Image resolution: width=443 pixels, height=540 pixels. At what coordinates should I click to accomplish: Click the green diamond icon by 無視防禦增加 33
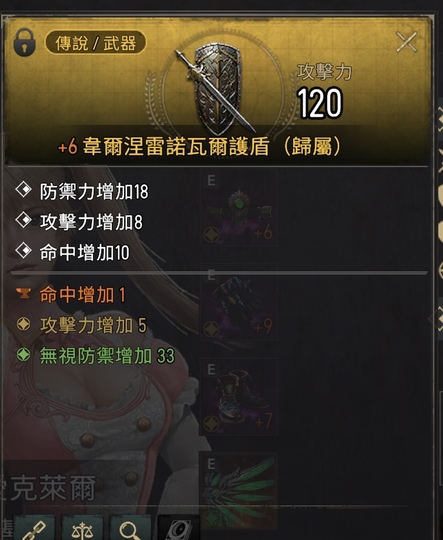click(x=23, y=355)
